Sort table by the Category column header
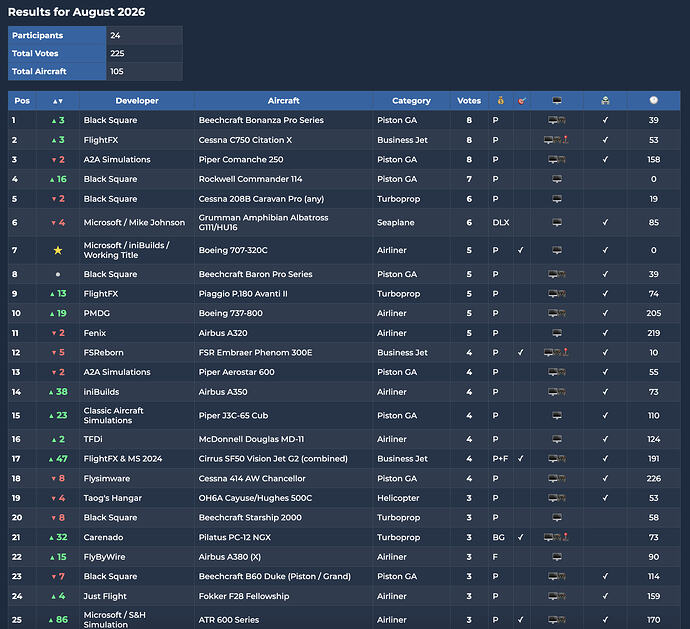 411,101
